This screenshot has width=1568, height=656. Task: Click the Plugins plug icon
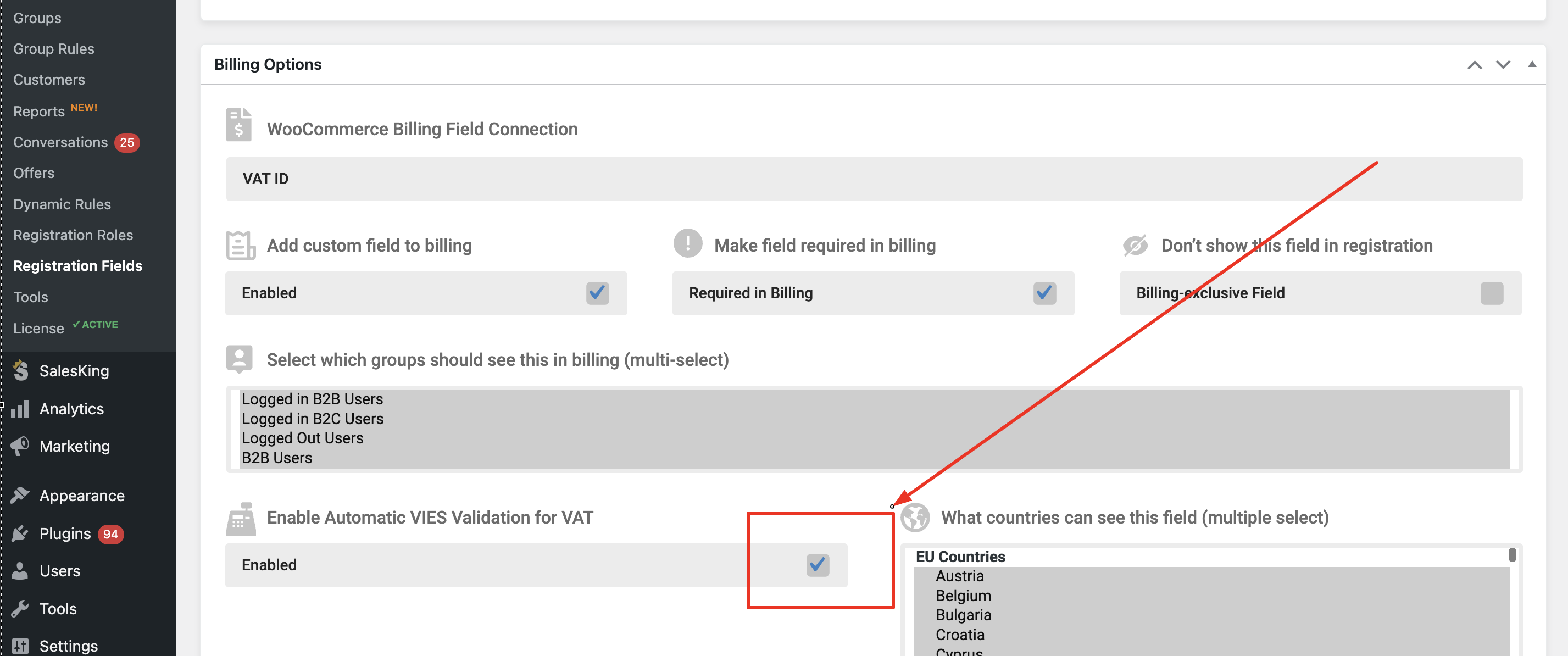pos(20,533)
